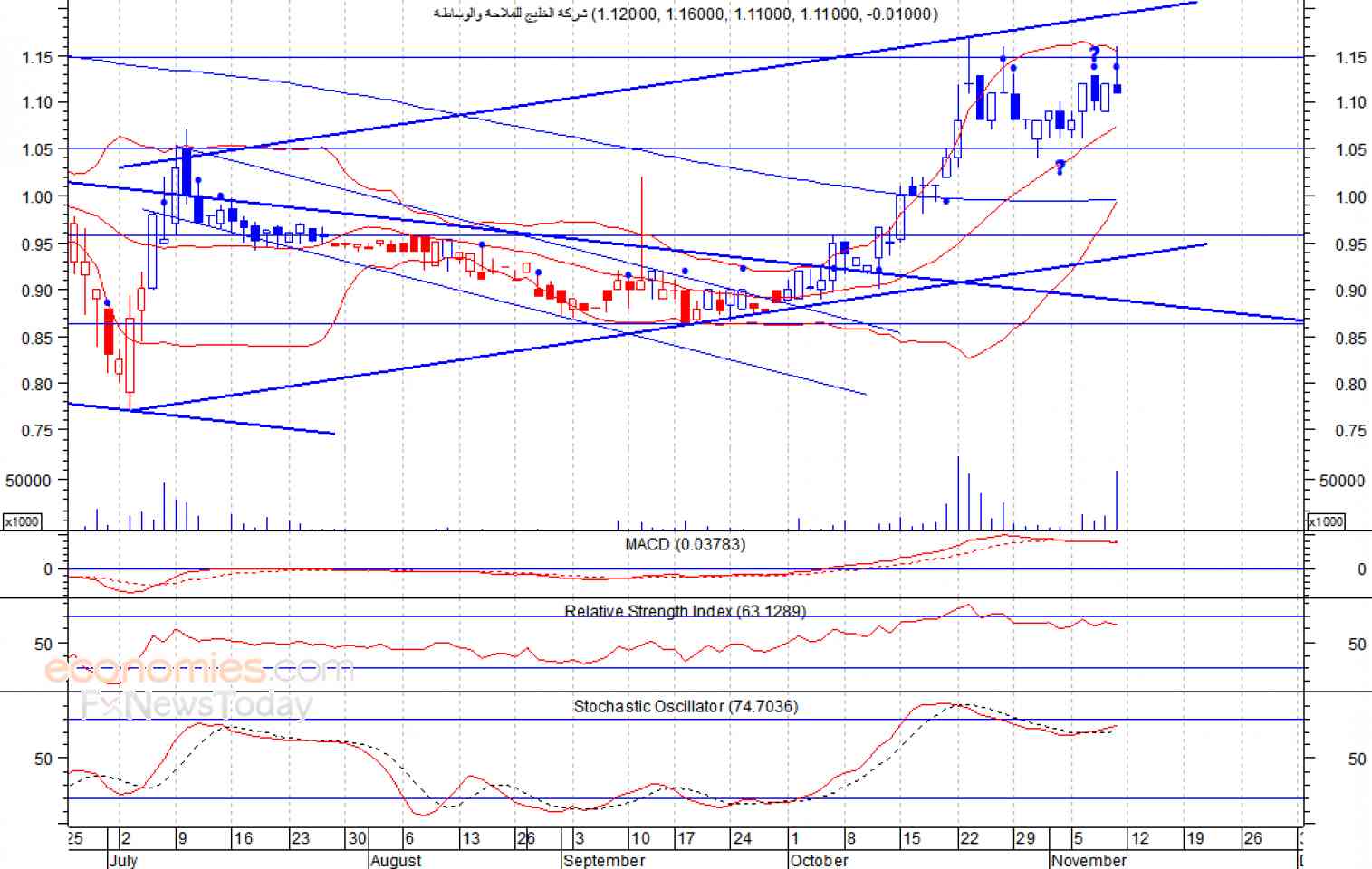Select the x1000 volume multiplier on the left
This screenshot has width=1372, height=869.
(22, 521)
